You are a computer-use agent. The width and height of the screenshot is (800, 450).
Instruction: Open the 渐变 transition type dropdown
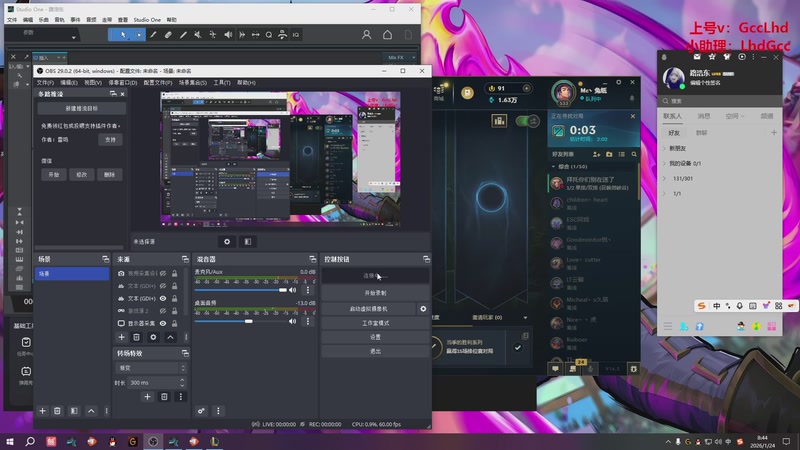[x=151, y=368]
